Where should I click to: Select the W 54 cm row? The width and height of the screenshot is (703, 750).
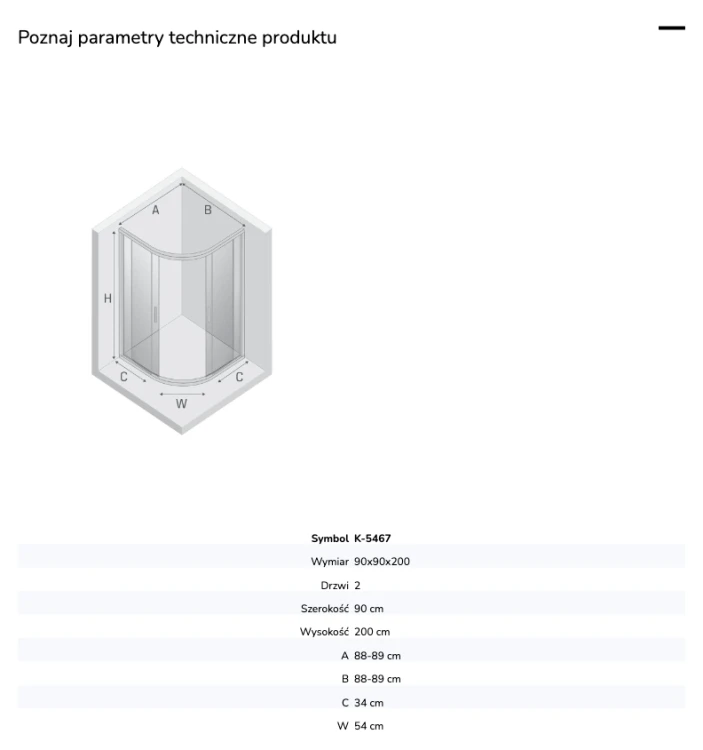coord(352,726)
